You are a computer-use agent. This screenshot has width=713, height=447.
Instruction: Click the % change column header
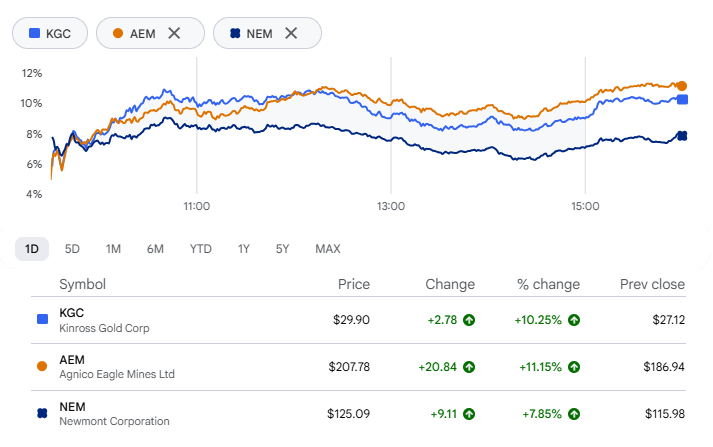pos(548,284)
